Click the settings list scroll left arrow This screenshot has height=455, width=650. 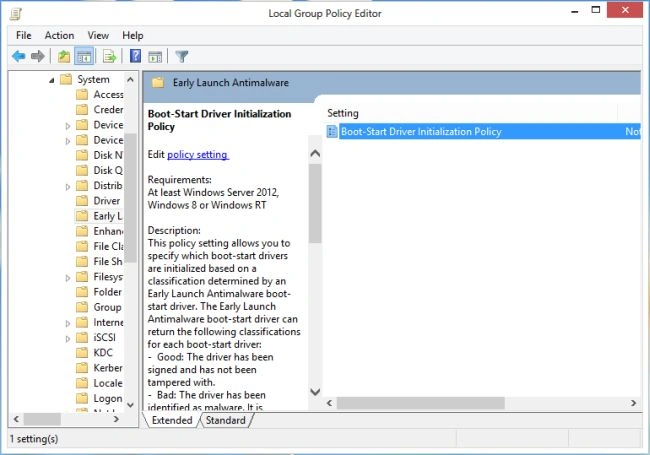click(330, 403)
